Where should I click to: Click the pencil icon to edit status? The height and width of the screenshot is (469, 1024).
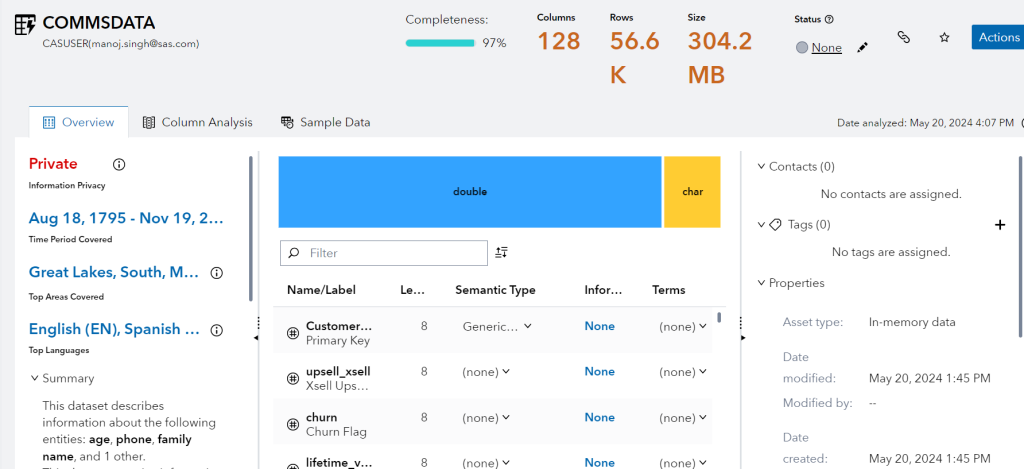click(862, 48)
